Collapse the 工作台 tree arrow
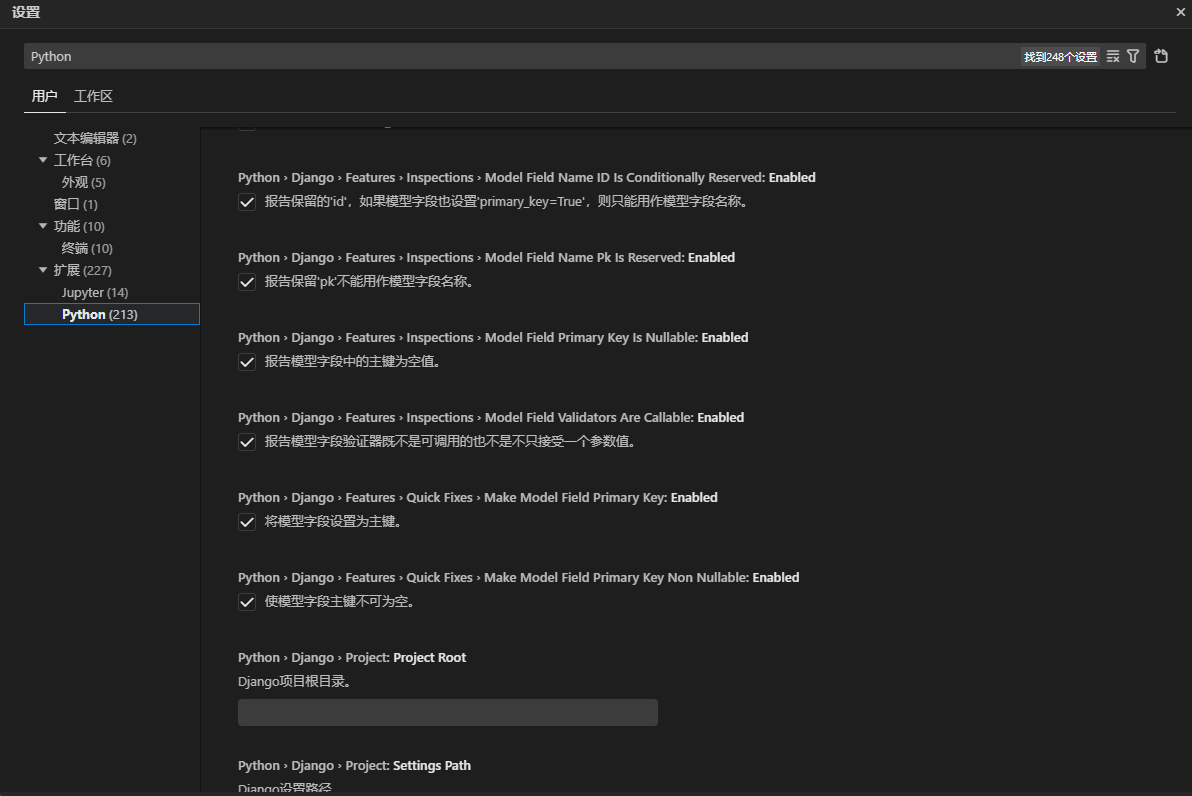 [x=43, y=160]
